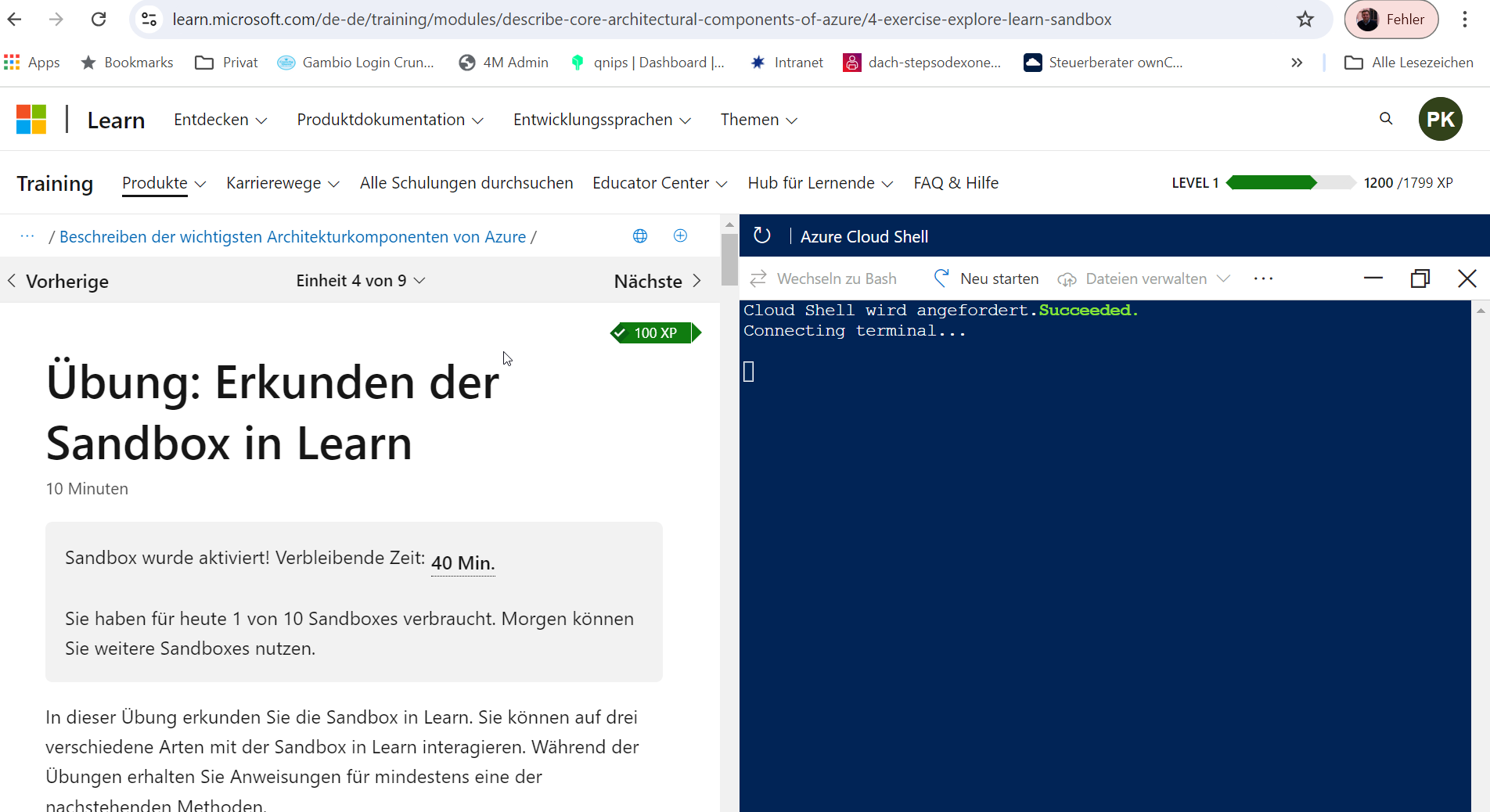
Task: Open site information icon in address bar
Action: [x=149, y=20]
